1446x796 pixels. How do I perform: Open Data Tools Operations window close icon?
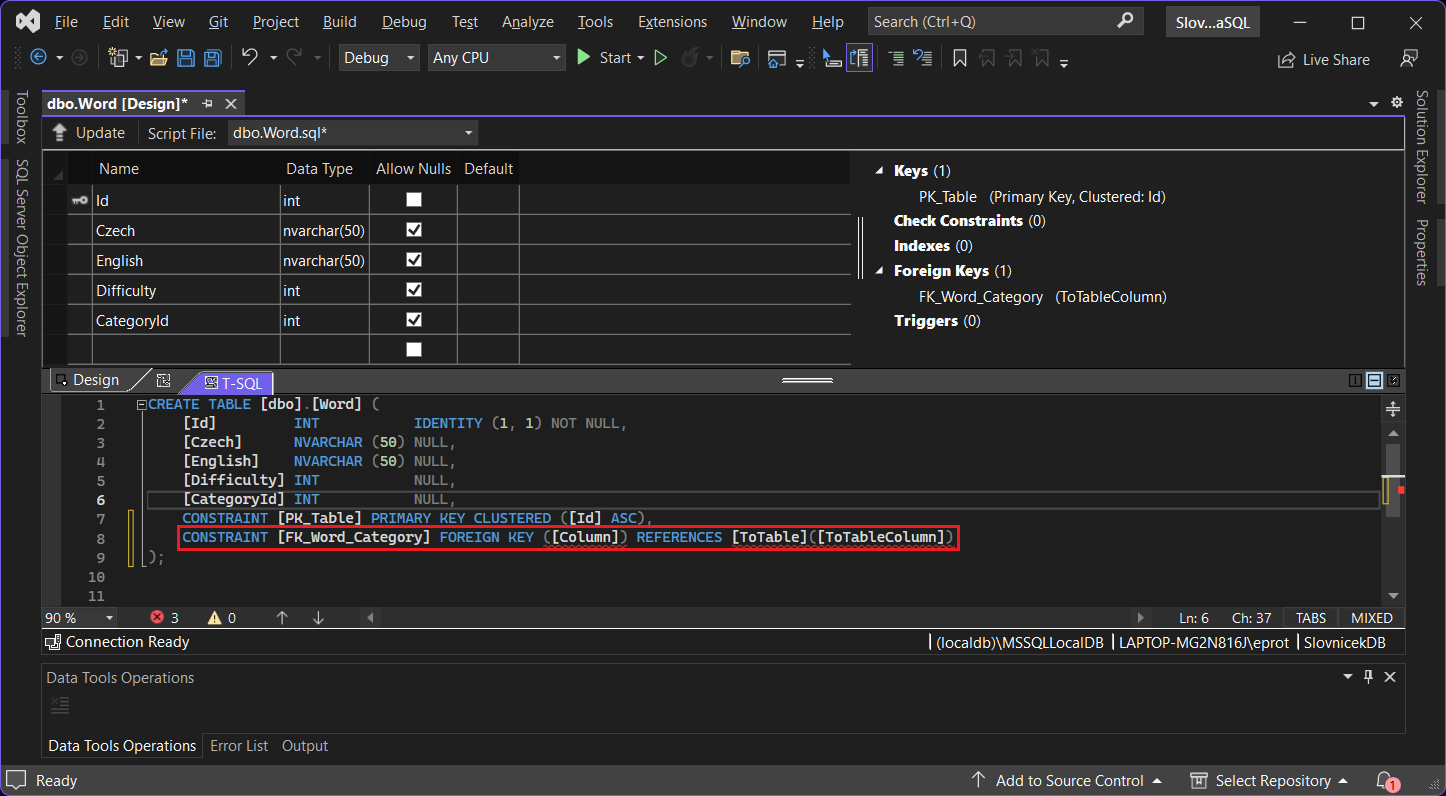pos(1390,677)
